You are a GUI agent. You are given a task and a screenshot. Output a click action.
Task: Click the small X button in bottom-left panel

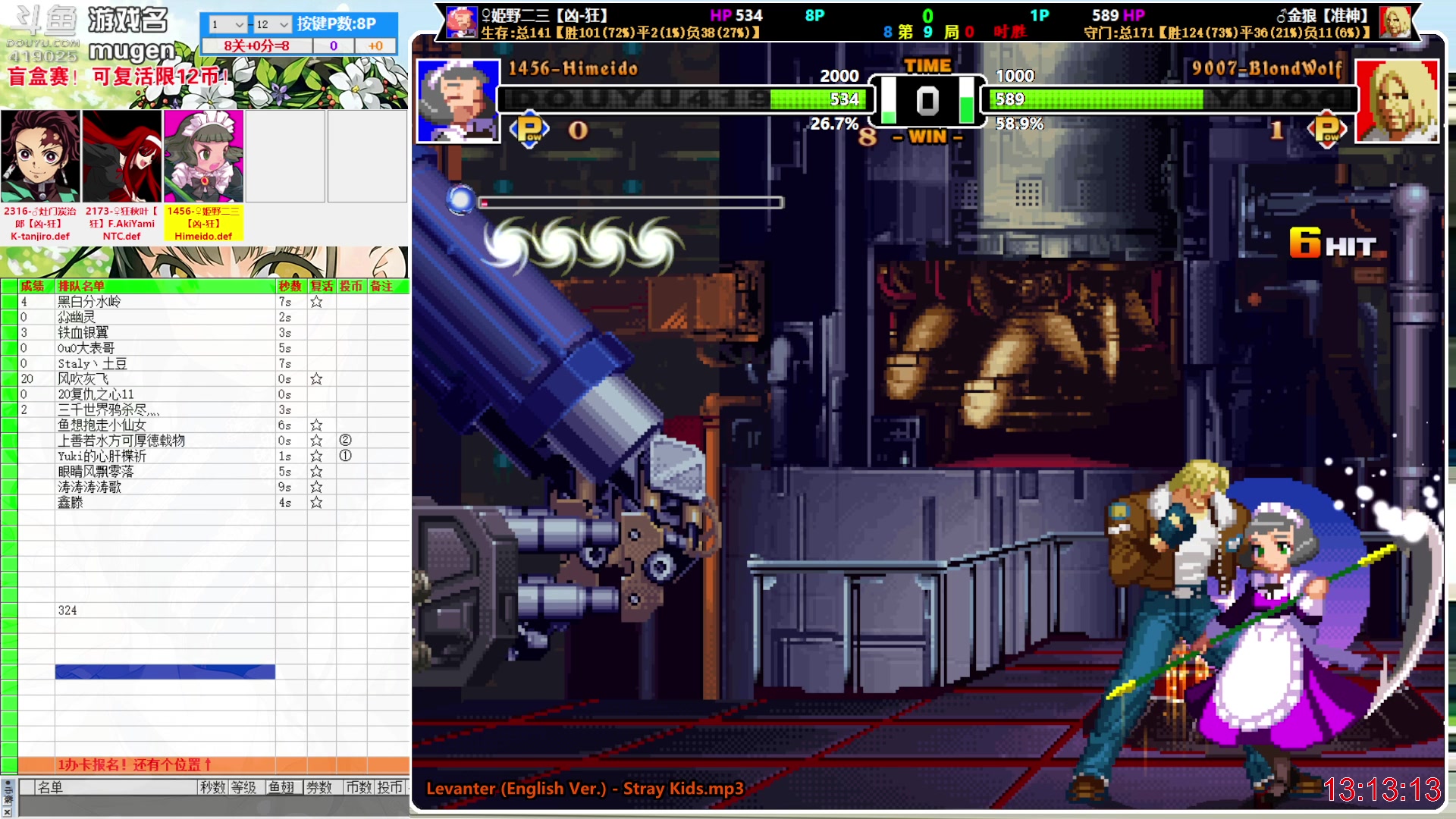[8, 811]
